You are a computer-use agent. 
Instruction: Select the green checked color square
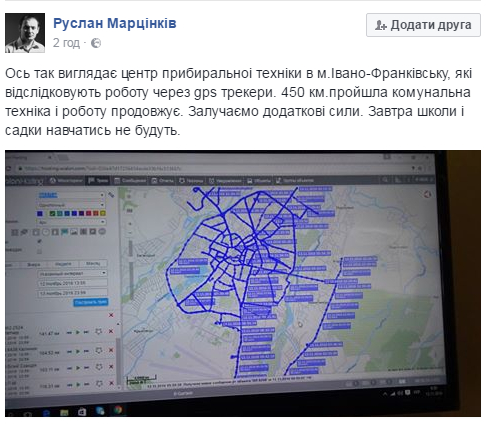tap(52, 213)
